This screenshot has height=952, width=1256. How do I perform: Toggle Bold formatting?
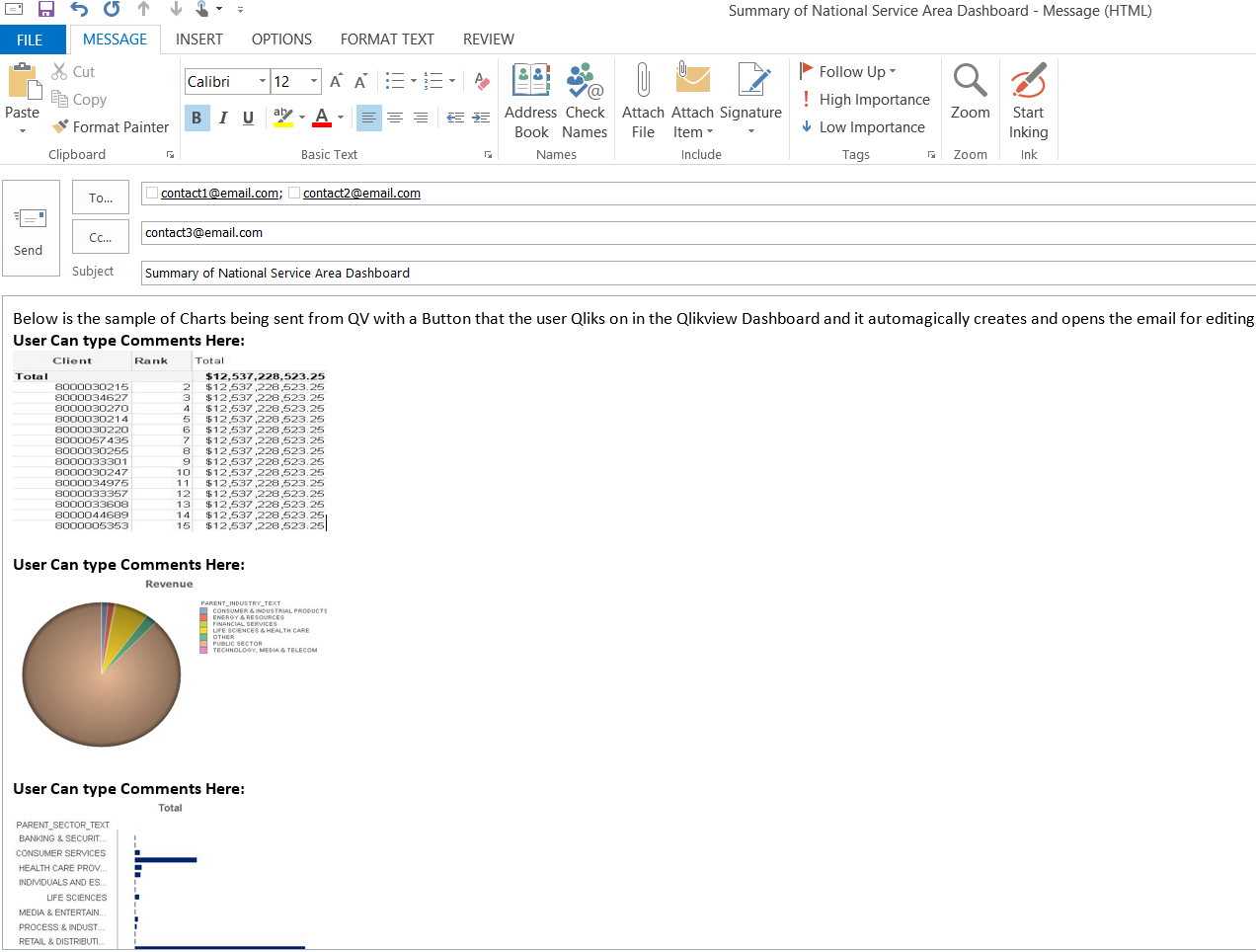click(196, 118)
